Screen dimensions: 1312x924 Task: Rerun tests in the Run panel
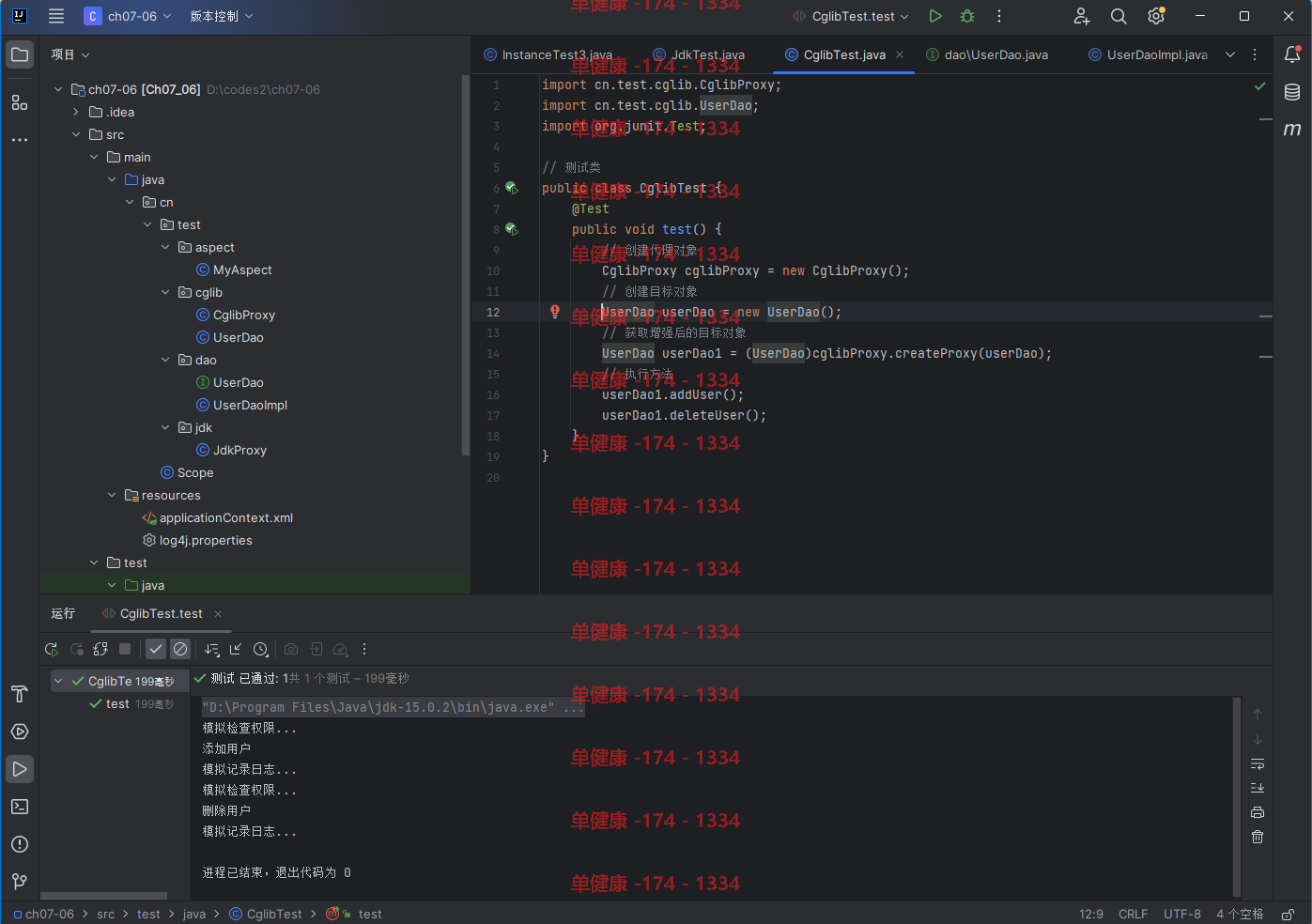(52, 649)
